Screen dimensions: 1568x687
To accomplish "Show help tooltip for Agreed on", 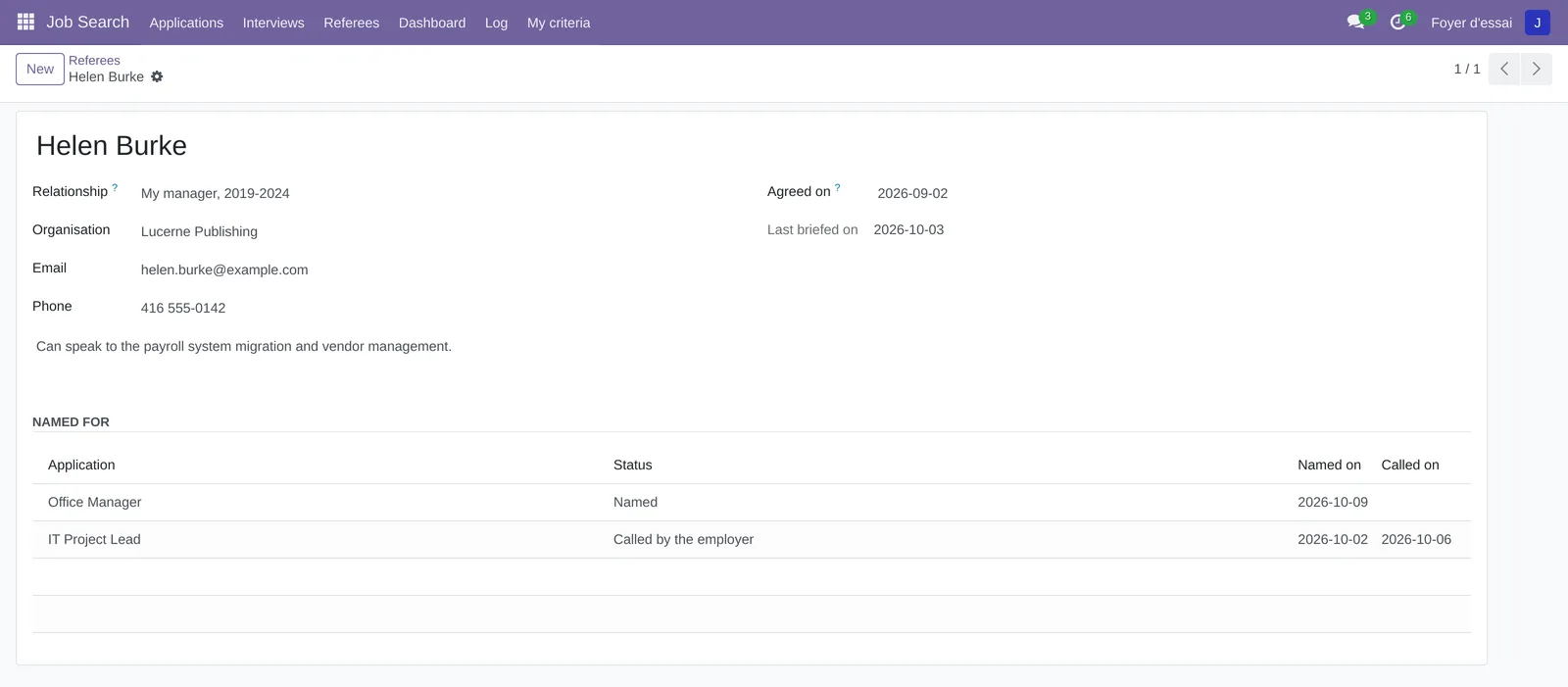I will [x=837, y=187].
